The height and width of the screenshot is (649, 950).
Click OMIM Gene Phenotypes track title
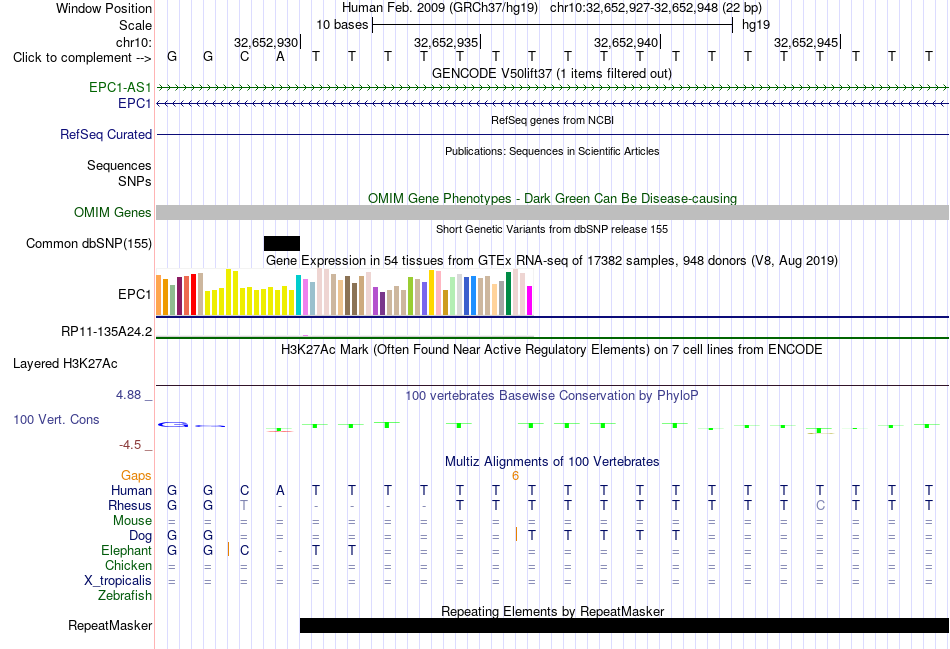[x=552, y=198]
